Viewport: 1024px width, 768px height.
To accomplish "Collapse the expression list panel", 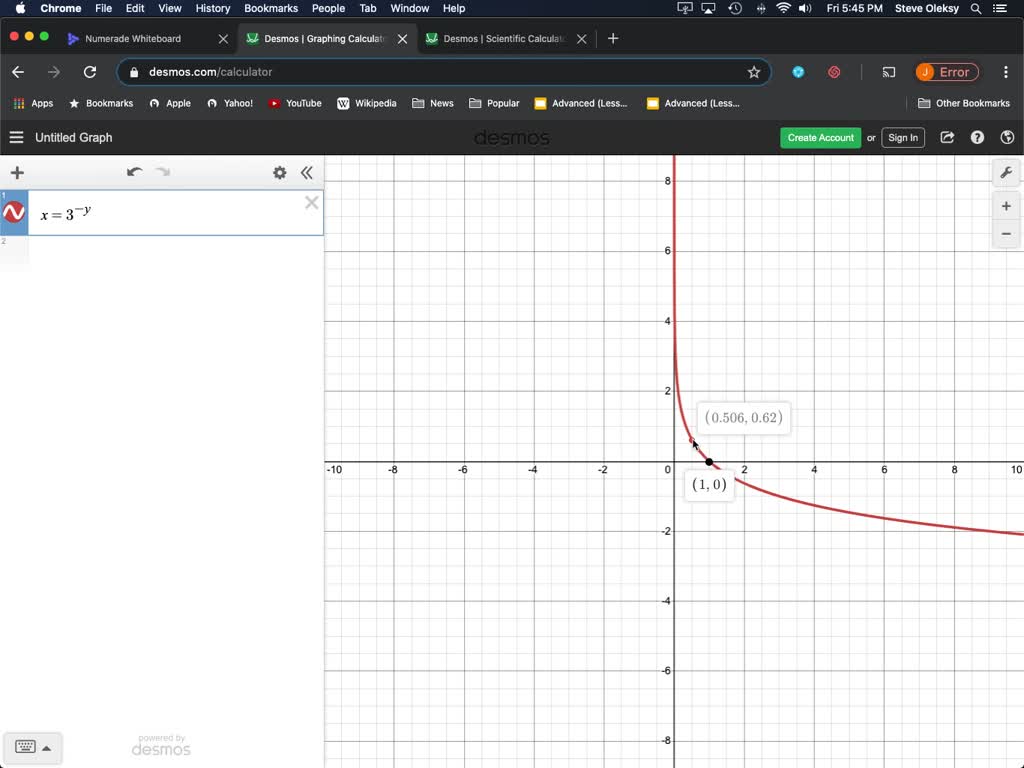I will [307, 172].
